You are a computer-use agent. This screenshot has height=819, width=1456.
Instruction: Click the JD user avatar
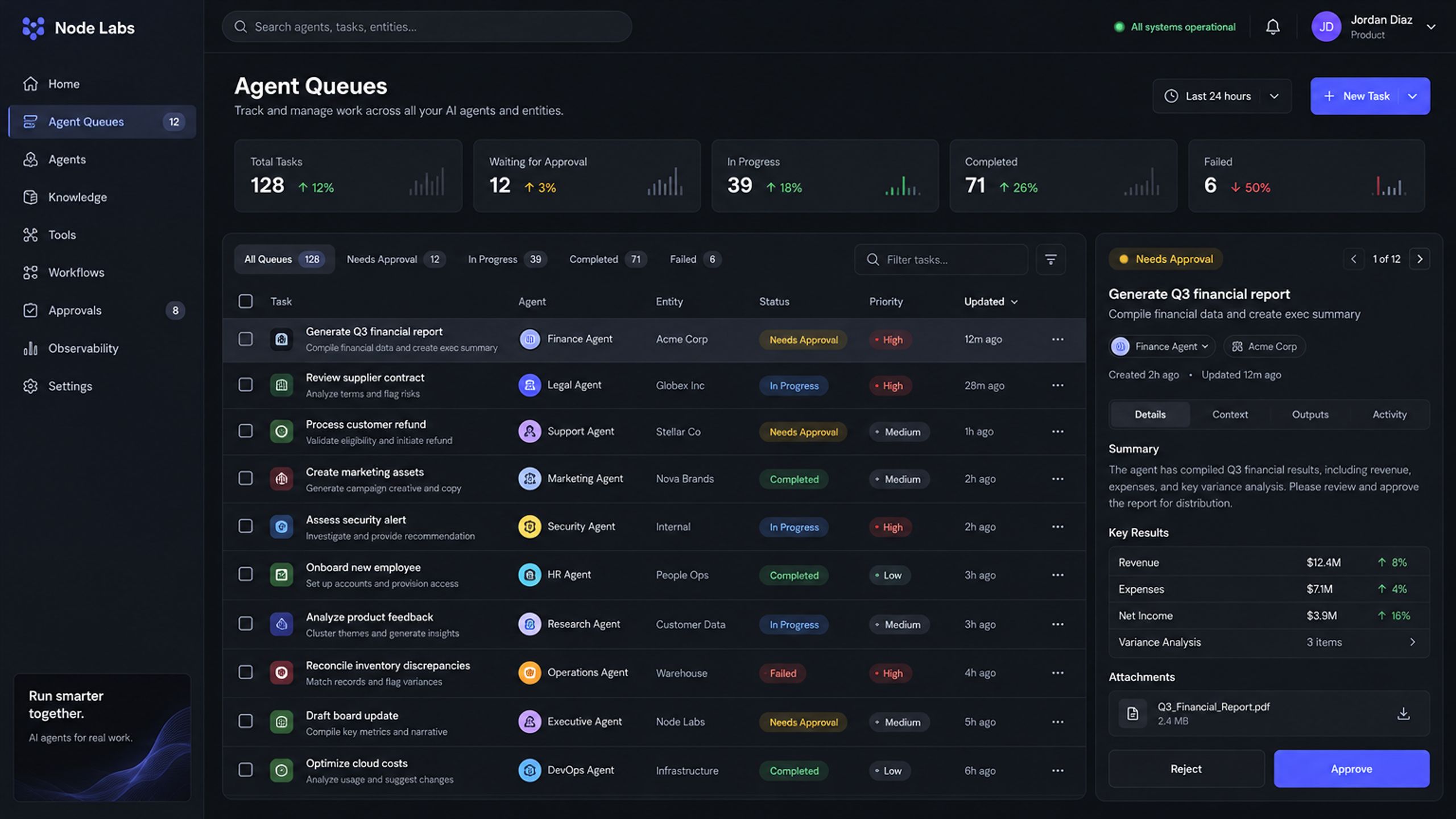click(x=1326, y=27)
